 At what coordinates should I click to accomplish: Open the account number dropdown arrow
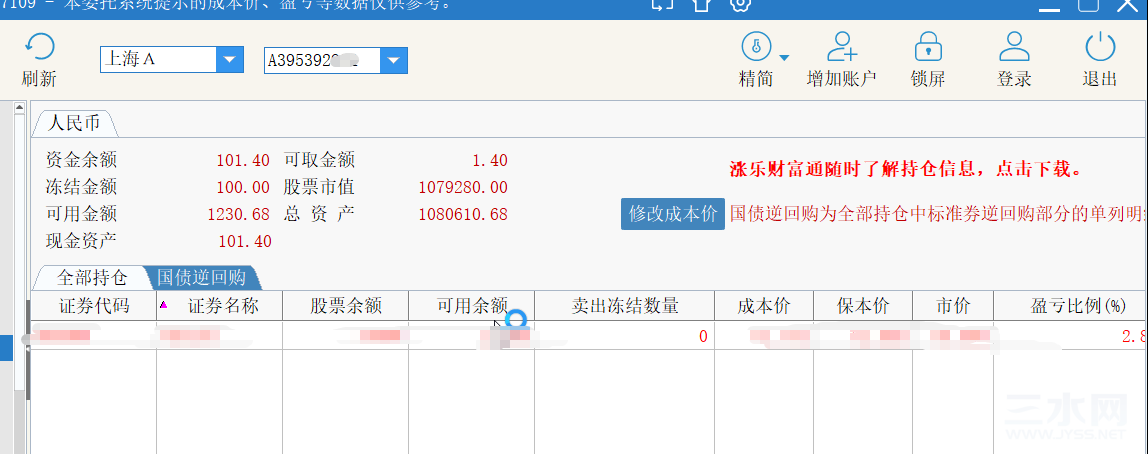[393, 61]
